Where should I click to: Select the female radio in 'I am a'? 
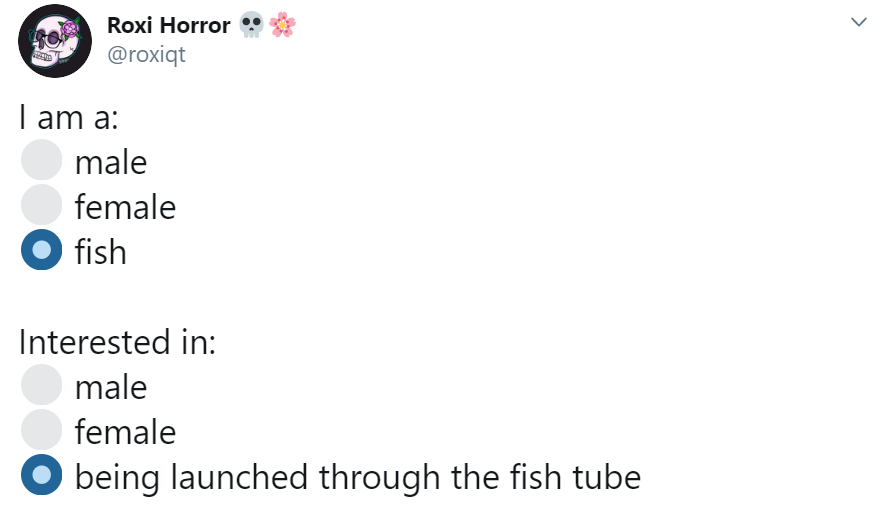41,205
